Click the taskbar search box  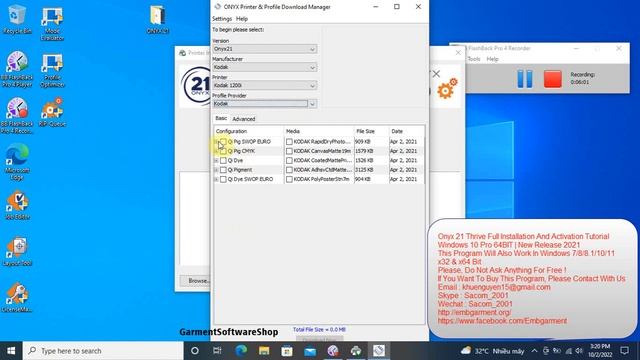coord(103,351)
